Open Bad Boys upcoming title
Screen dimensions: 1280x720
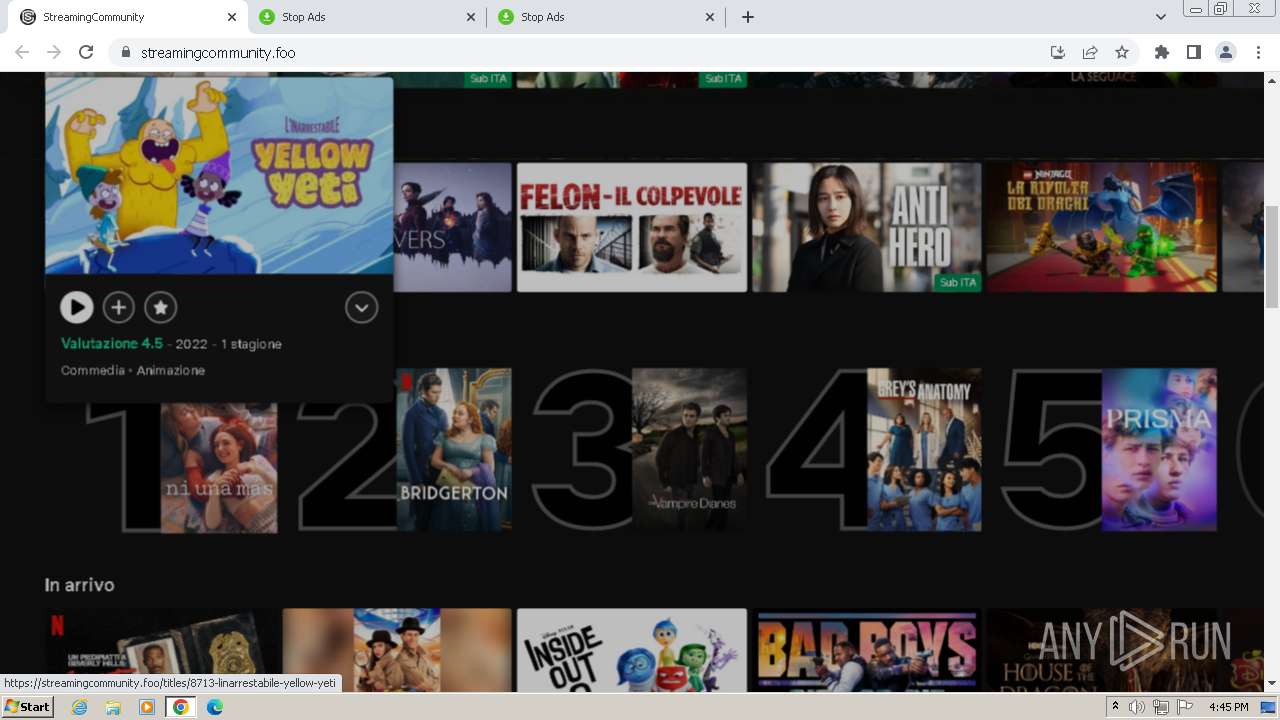tap(867, 650)
